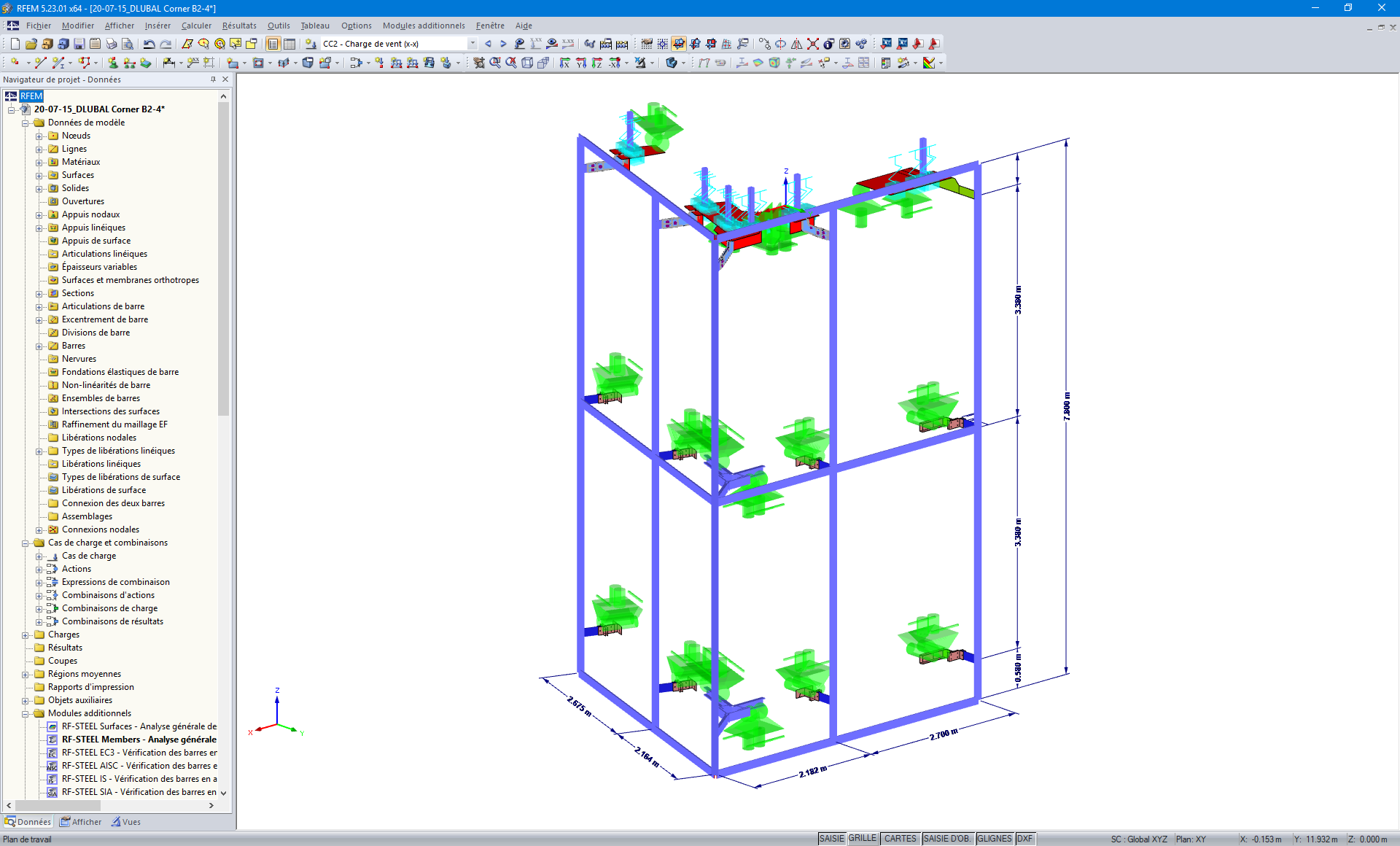Toggle the DXF status bar button

coord(1024,839)
